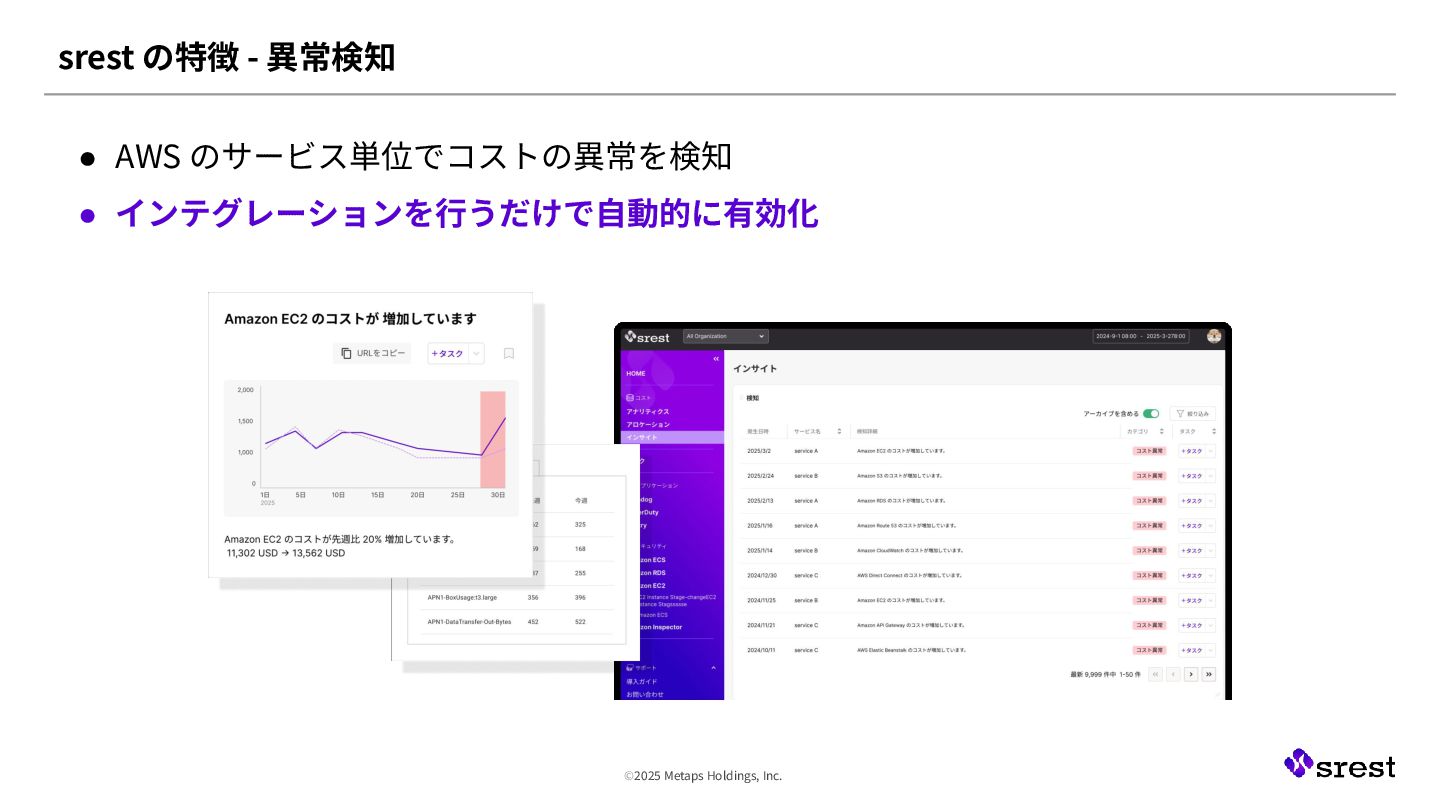Click the bookmark icon on EC2 card

(509, 353)
